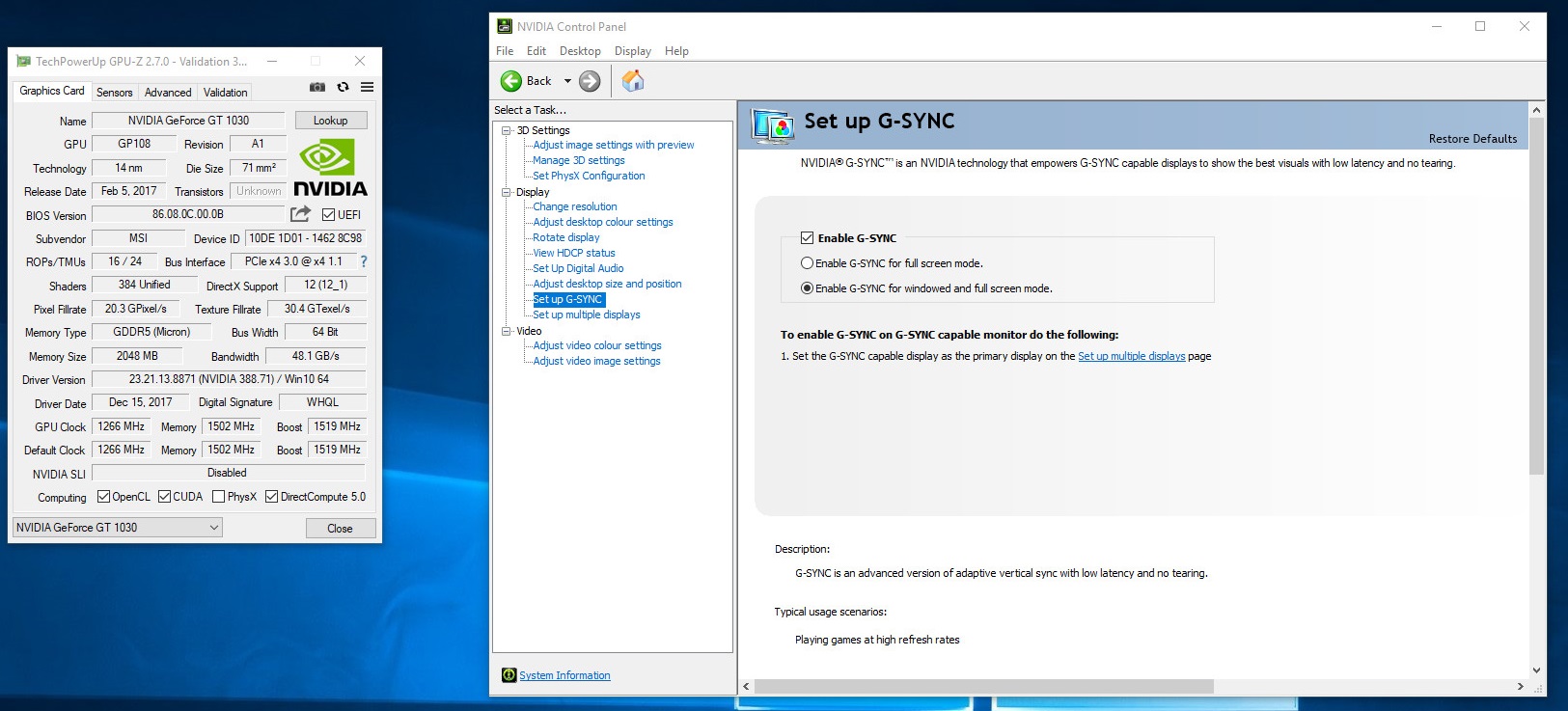Open the Back button history dropdown arrow

pos(567,81)
